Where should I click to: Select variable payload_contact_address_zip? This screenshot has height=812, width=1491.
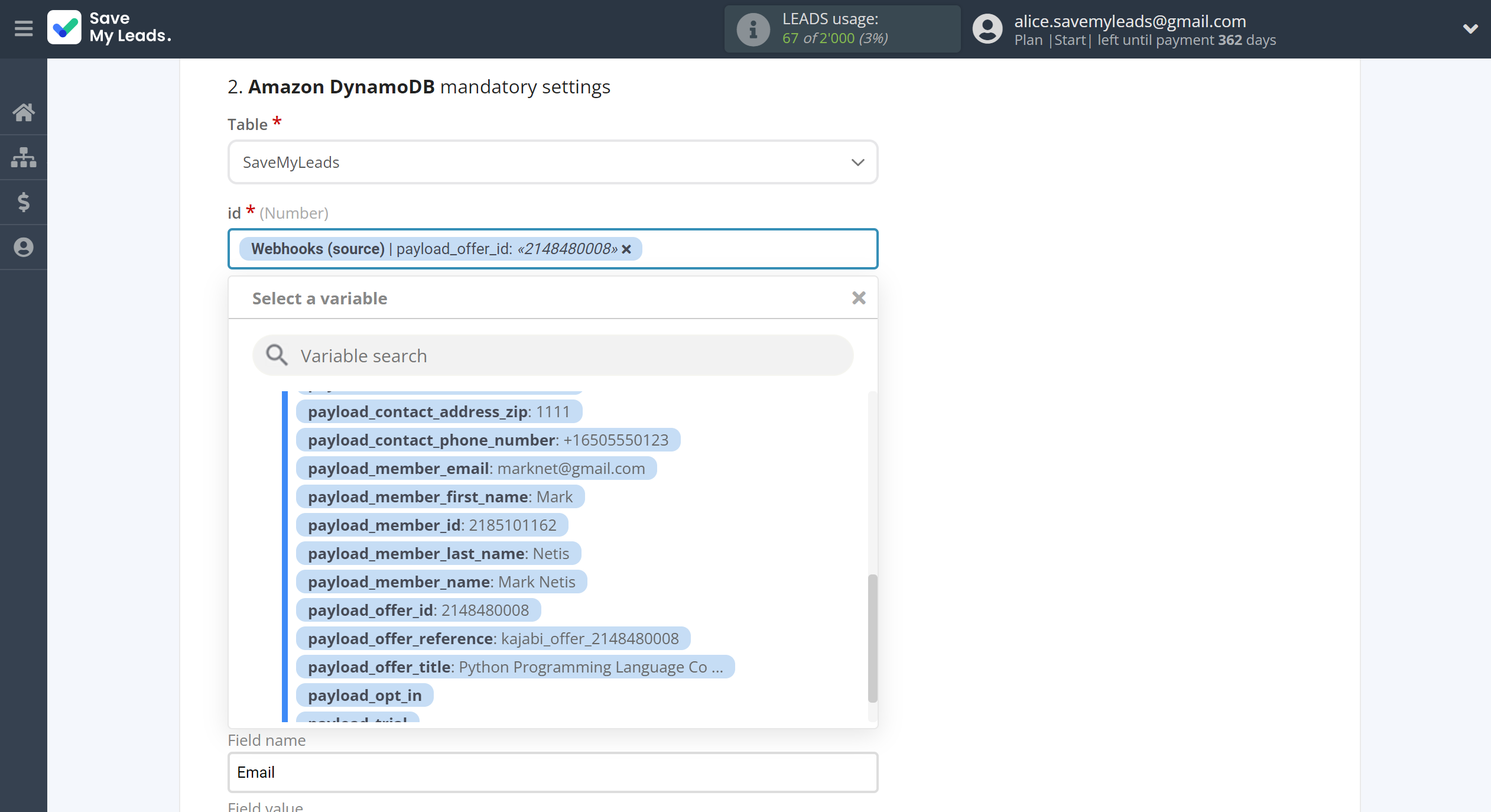pyautogui.click(x=438, y=411)
